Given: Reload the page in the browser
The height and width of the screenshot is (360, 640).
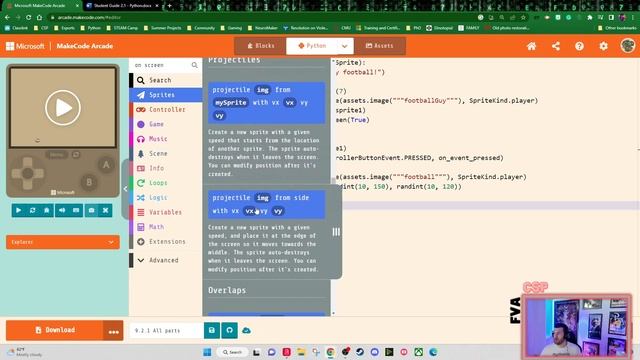Looking at the screenshot, I should pyautogui.click(x=29, y=18).
